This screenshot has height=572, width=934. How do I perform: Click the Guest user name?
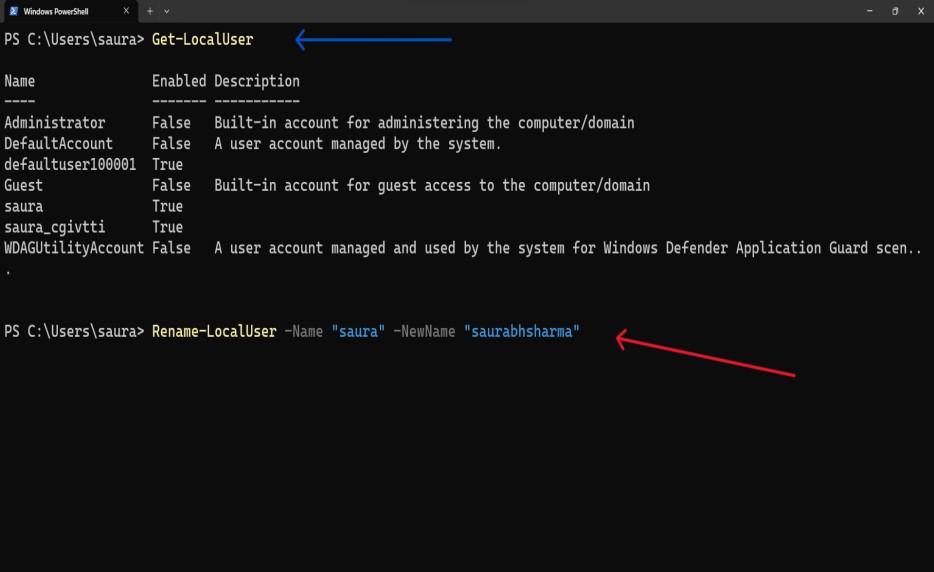pyautogui.click(x=23, y=185)
